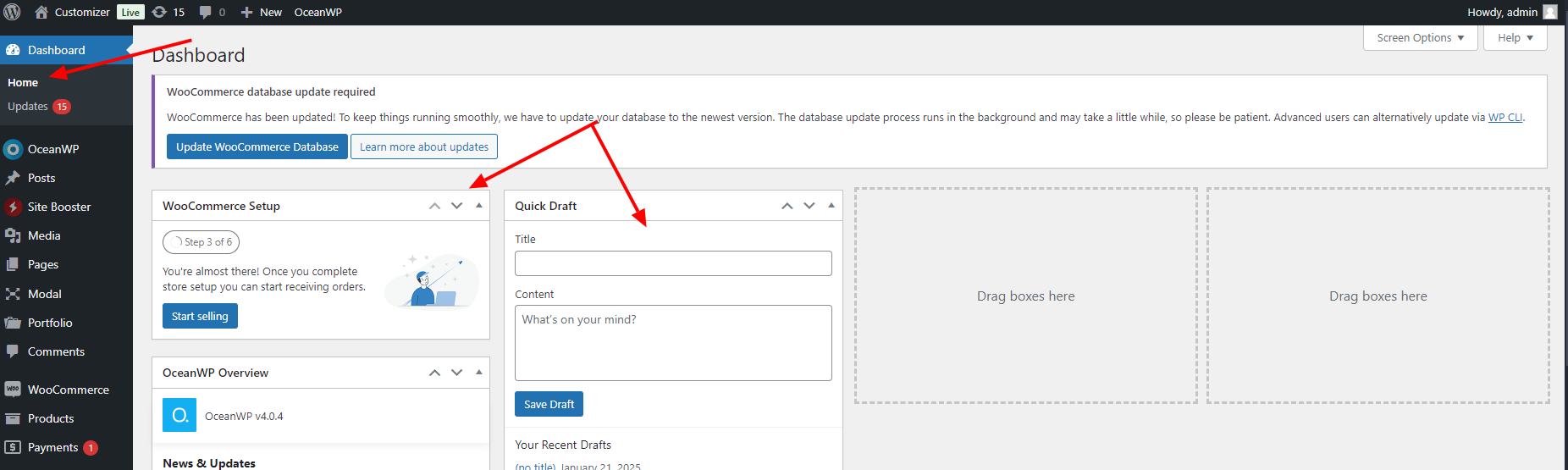Click the Live badge in admin bar
The image size is (1568, 470).
tap(130, 12)
